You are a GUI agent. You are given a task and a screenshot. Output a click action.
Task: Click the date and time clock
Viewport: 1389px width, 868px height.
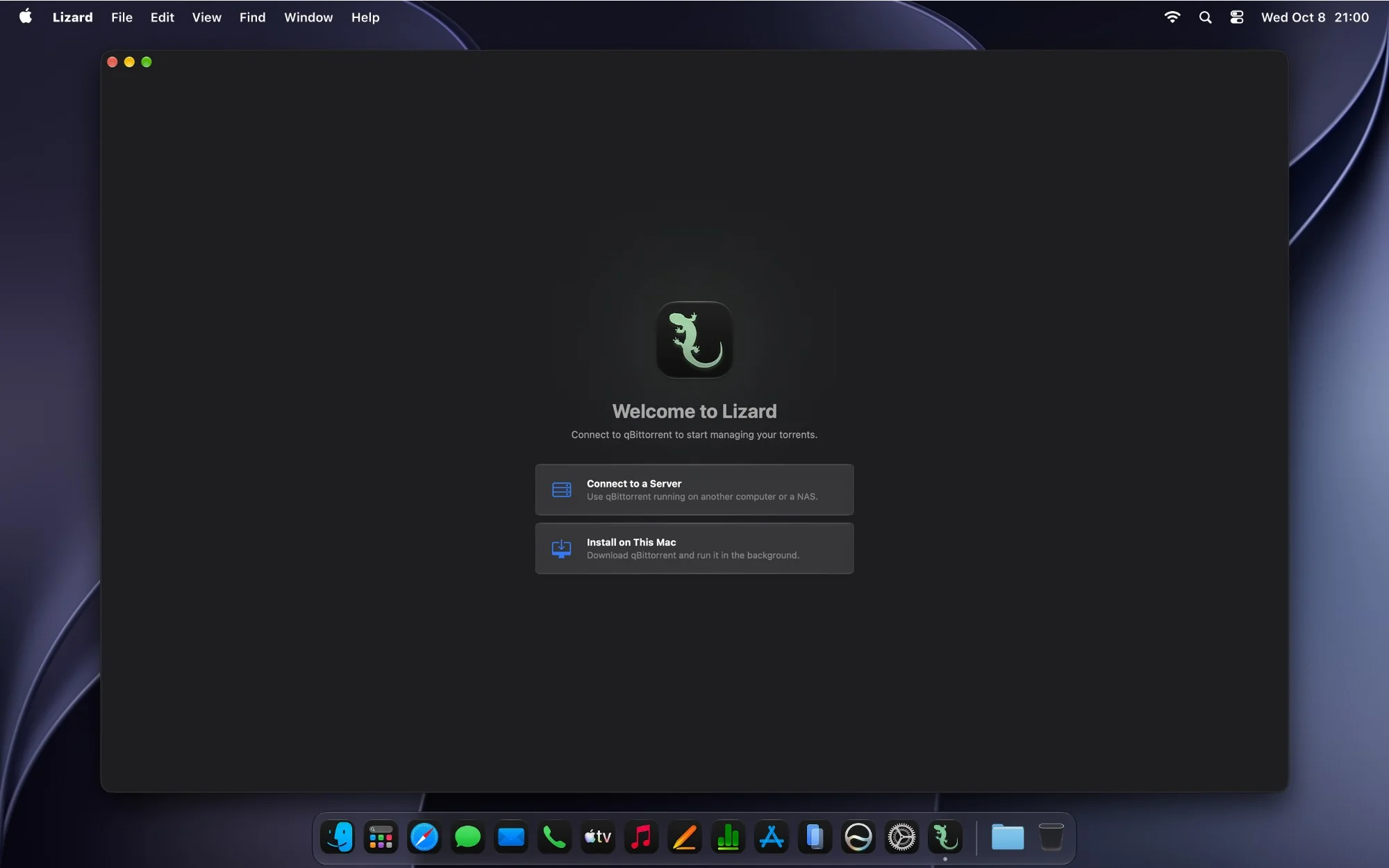(x=1315, y=17)
